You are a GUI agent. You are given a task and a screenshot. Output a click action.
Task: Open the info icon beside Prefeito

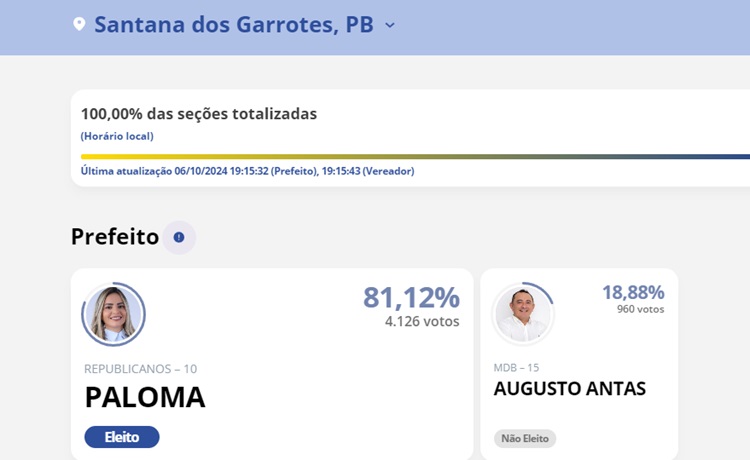[x=179, y=237]
